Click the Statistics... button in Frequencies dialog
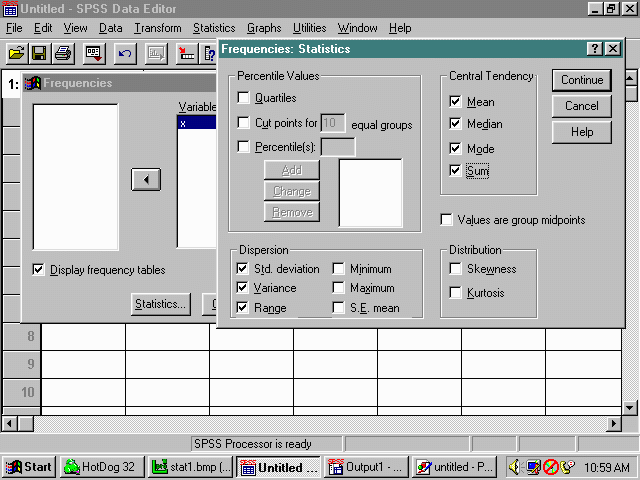 [x=160, y=304]
